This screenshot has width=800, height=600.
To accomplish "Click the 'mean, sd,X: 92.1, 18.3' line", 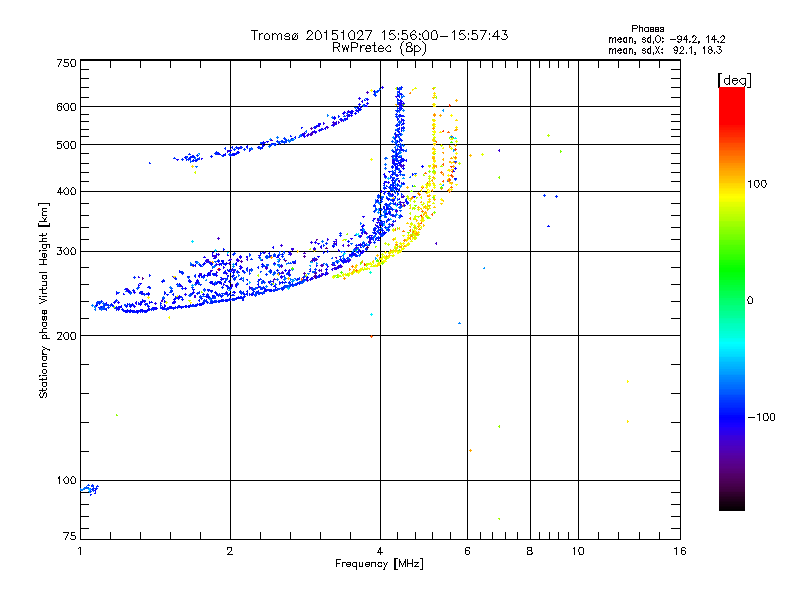I will pyautogui.click(x=665, y=50).
